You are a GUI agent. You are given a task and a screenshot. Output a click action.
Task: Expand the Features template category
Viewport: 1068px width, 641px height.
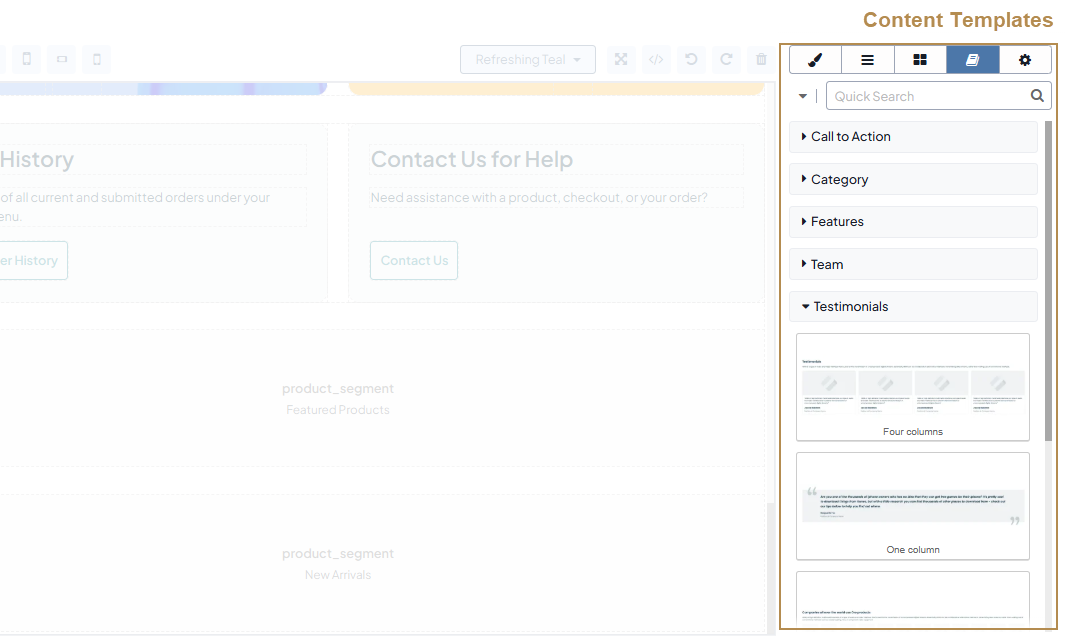point(912,222)
